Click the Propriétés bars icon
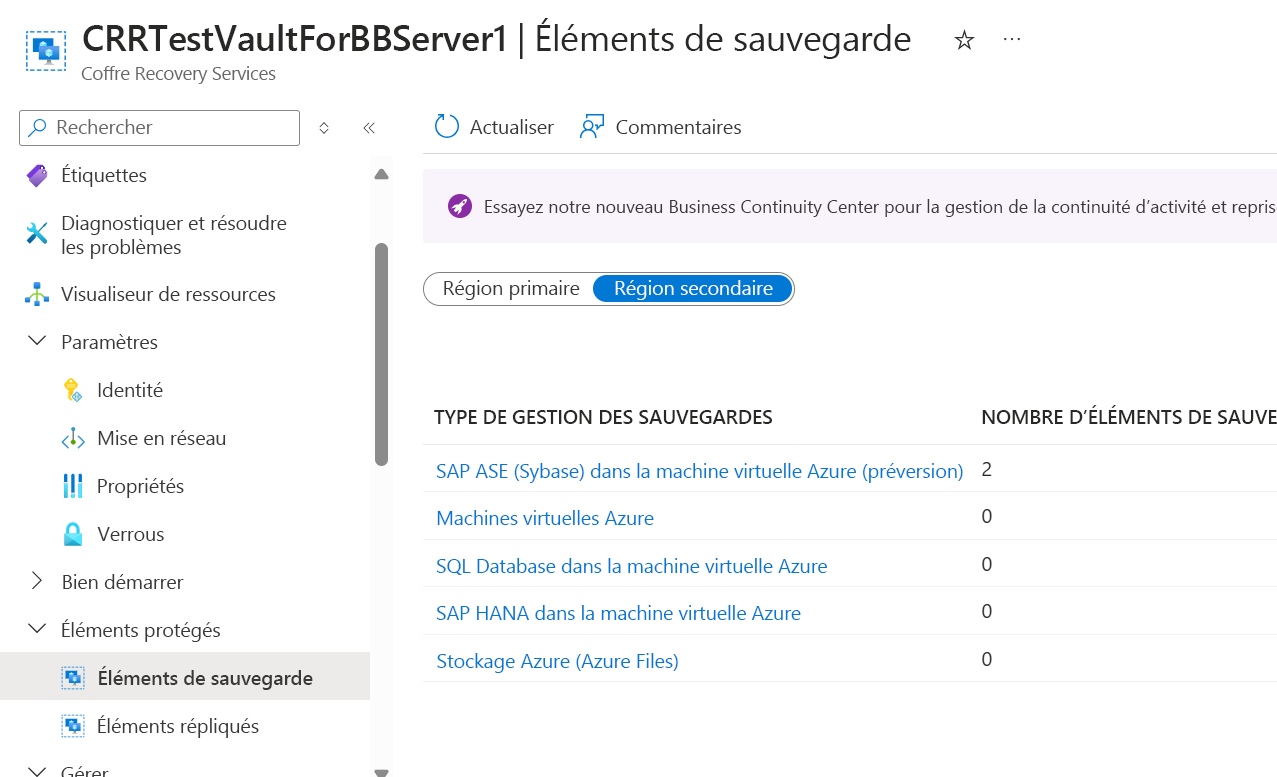The width and height of the screenshot is (1277, 777). 73,486
